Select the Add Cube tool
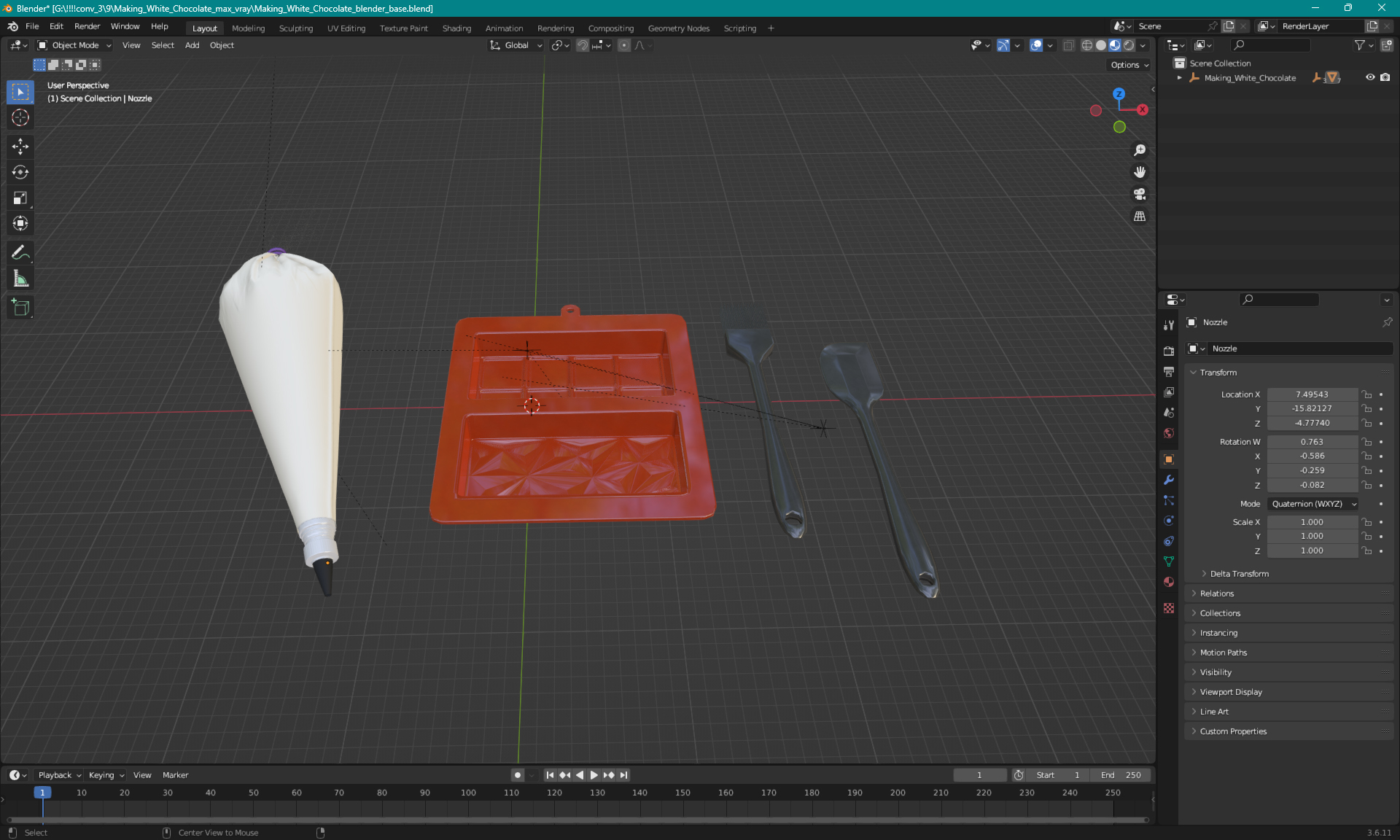Screen dimensions: 1400x840 [x=20, y=308]
